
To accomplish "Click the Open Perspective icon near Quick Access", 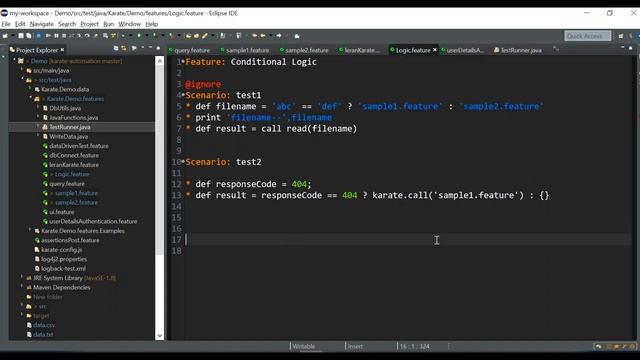I will 621,36.
